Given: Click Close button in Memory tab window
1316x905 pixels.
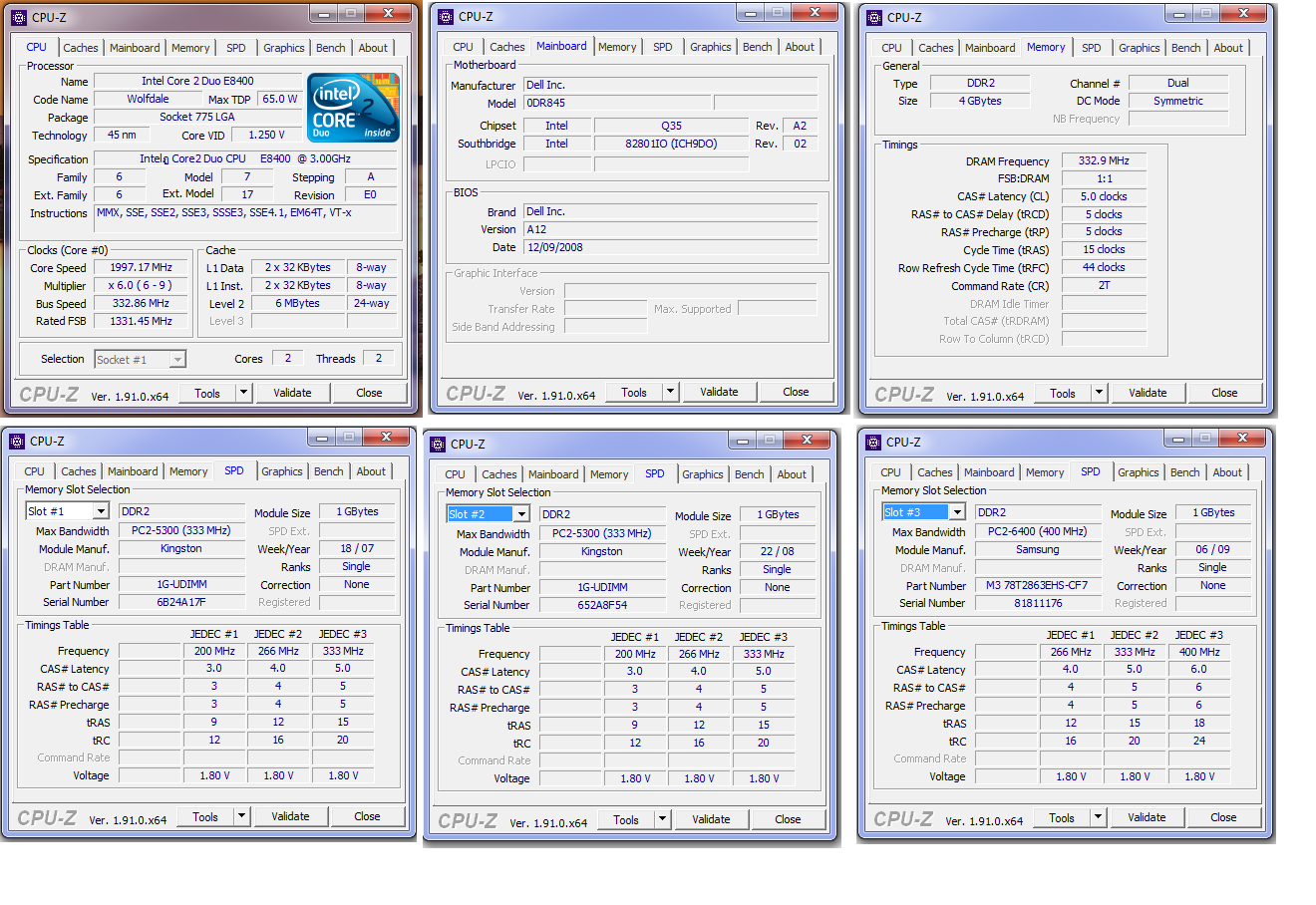Looking at the screenshot, I should pos(1224,393).
